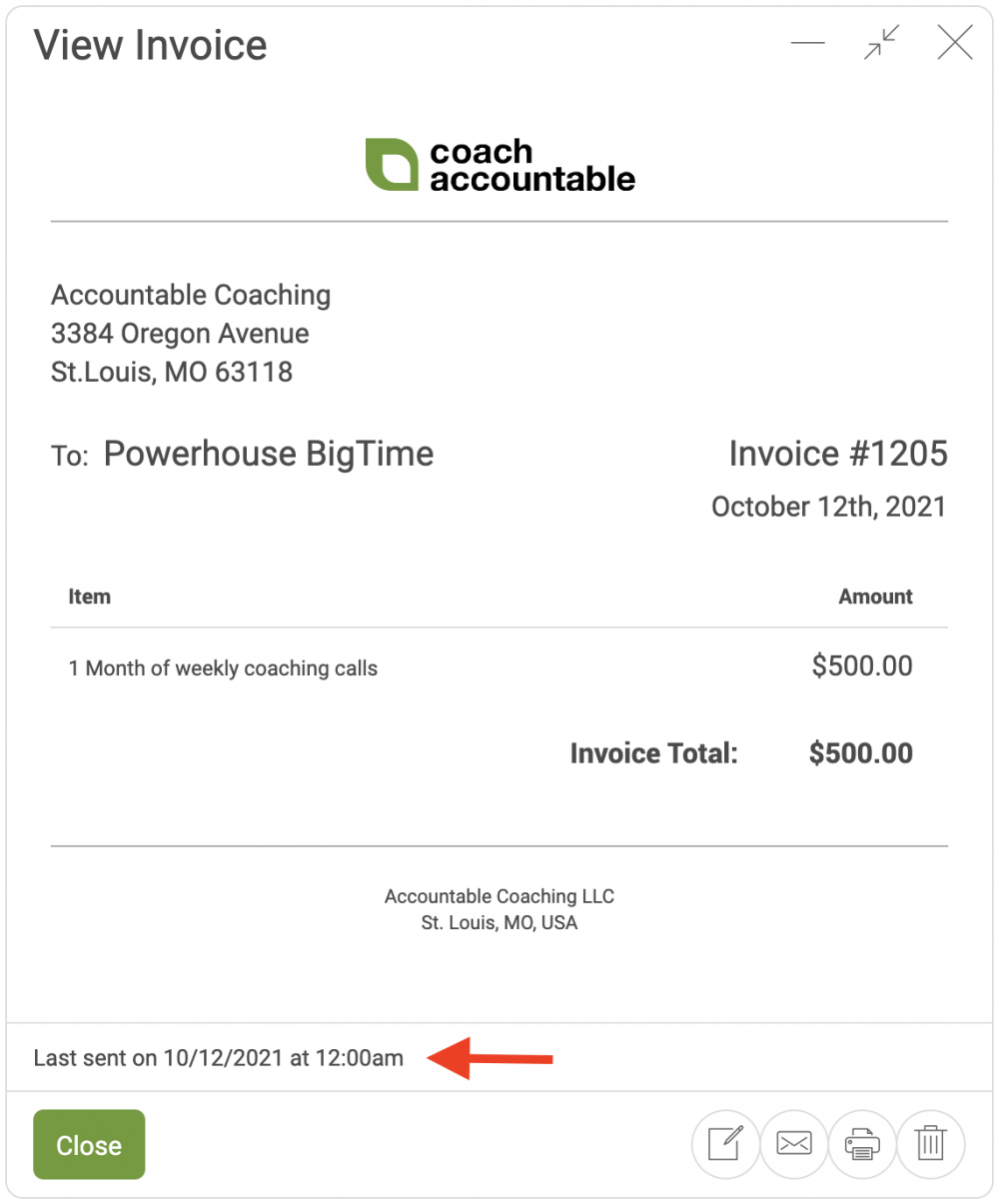The image size is (999, 1204).
Task: Click the Amount column header
Action: point(876,597)
